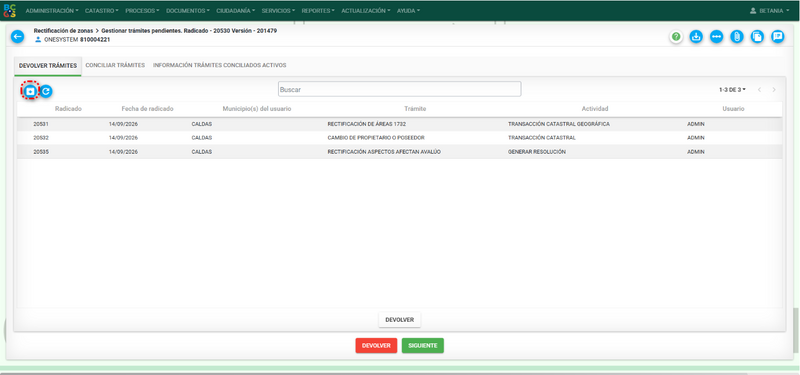This screenshot has width=800, height=375.
Task: Open the ACTUALIZACIÓN menu
Action: [366, 11]
